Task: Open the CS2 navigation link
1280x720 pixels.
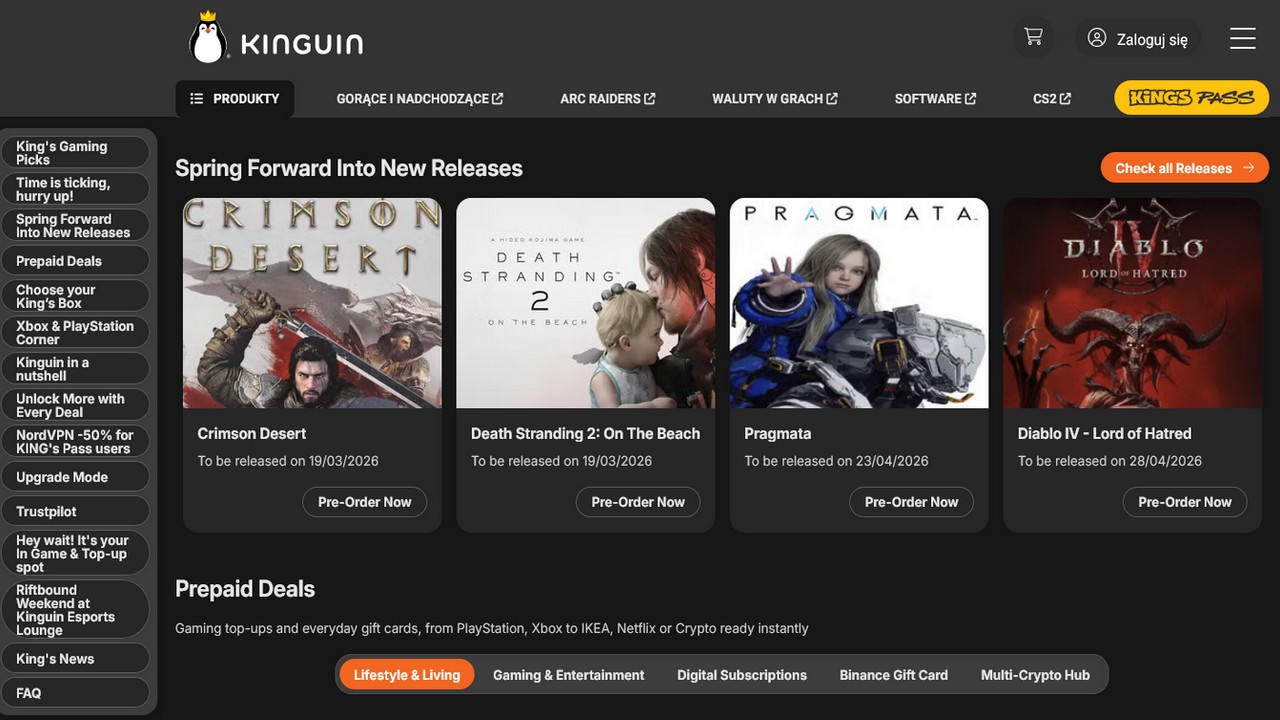Action: tap(1051, 98)
